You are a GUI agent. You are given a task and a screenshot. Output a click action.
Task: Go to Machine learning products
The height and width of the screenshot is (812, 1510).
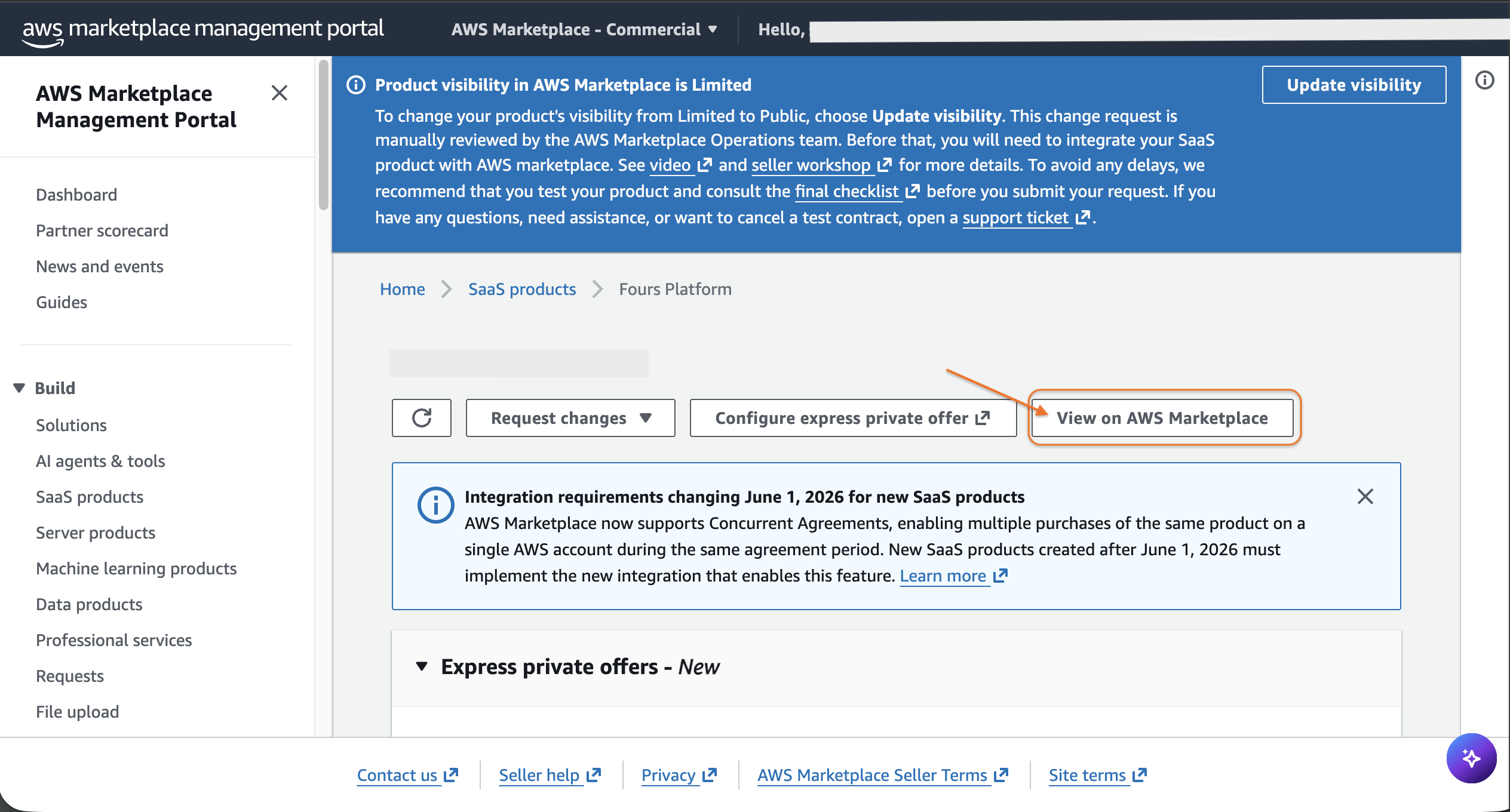pyautogui.click(x=136, y=568)
